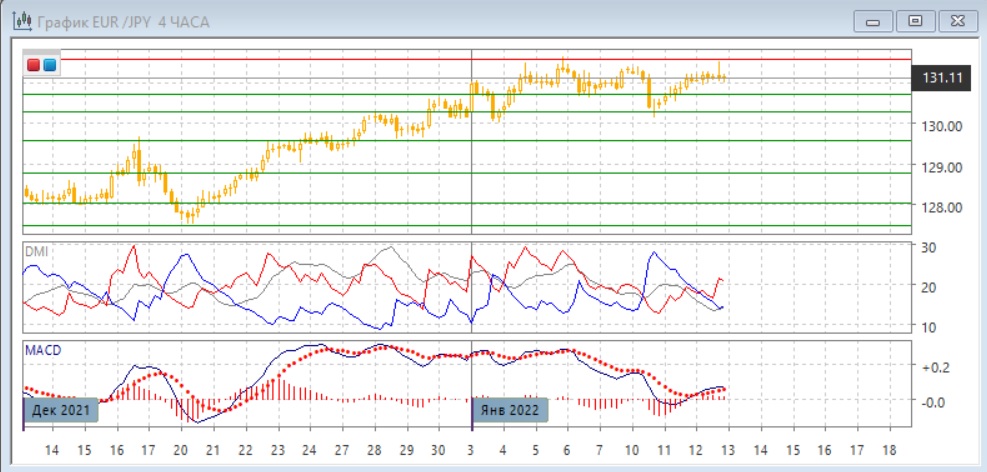Click the График EUR/JPY 4 ЧАСА title
Screen dimensions: 987x472
118,21
